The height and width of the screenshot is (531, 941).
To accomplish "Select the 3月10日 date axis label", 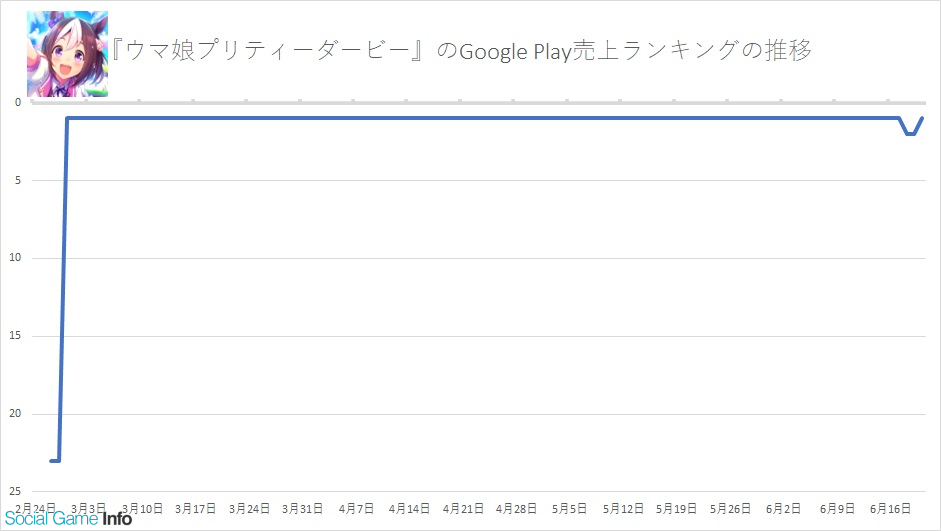I will [142, 509].
